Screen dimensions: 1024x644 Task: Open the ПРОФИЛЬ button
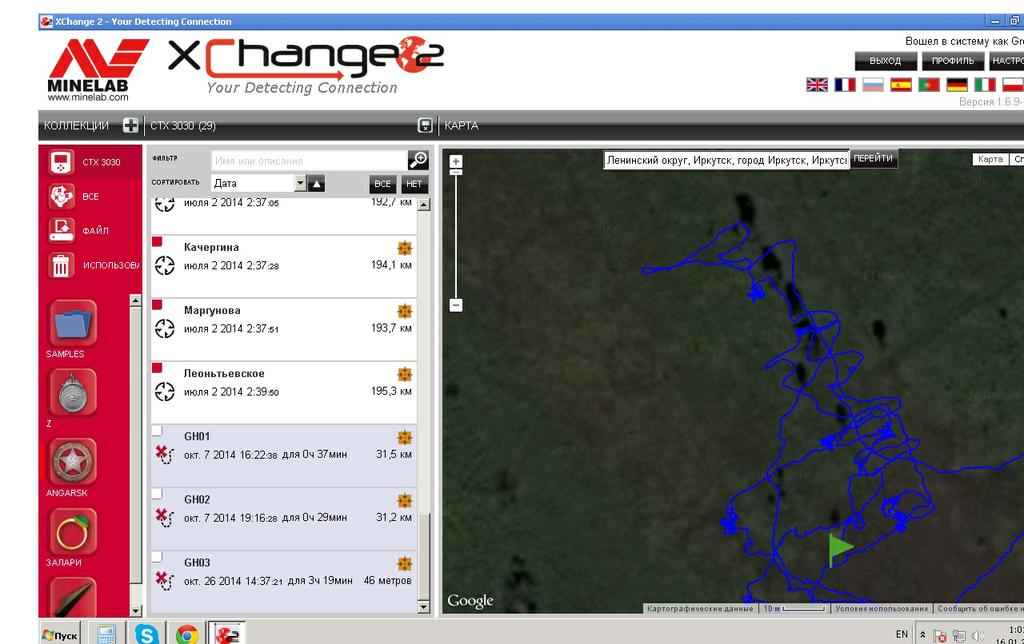click(x=953, y=61)
